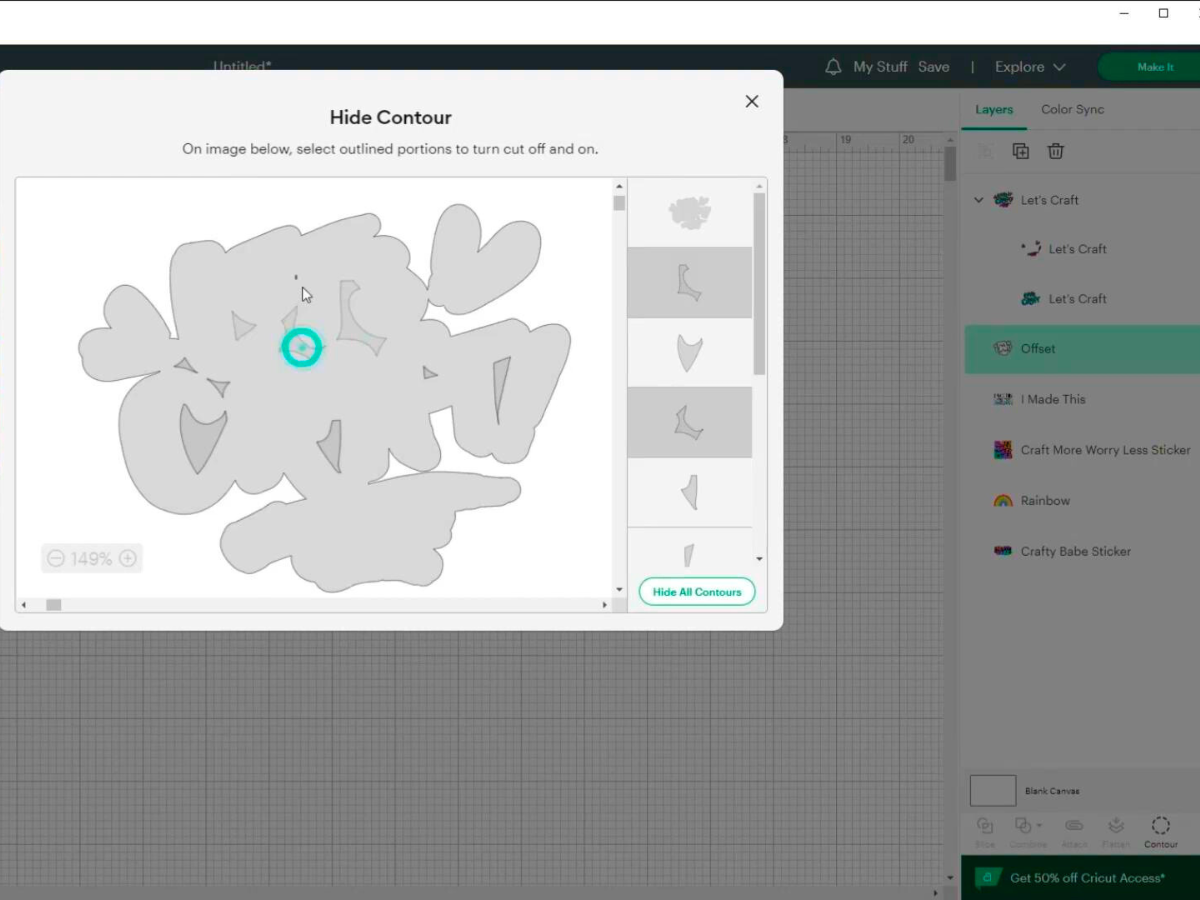Switch to the Color Sync tab

click(1072, 110)
